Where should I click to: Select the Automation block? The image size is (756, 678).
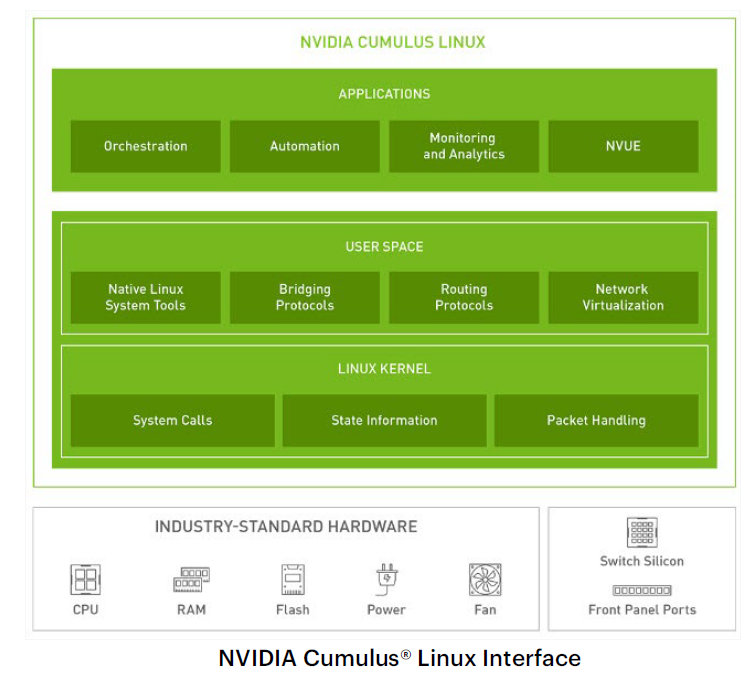(x=304, y=146)
